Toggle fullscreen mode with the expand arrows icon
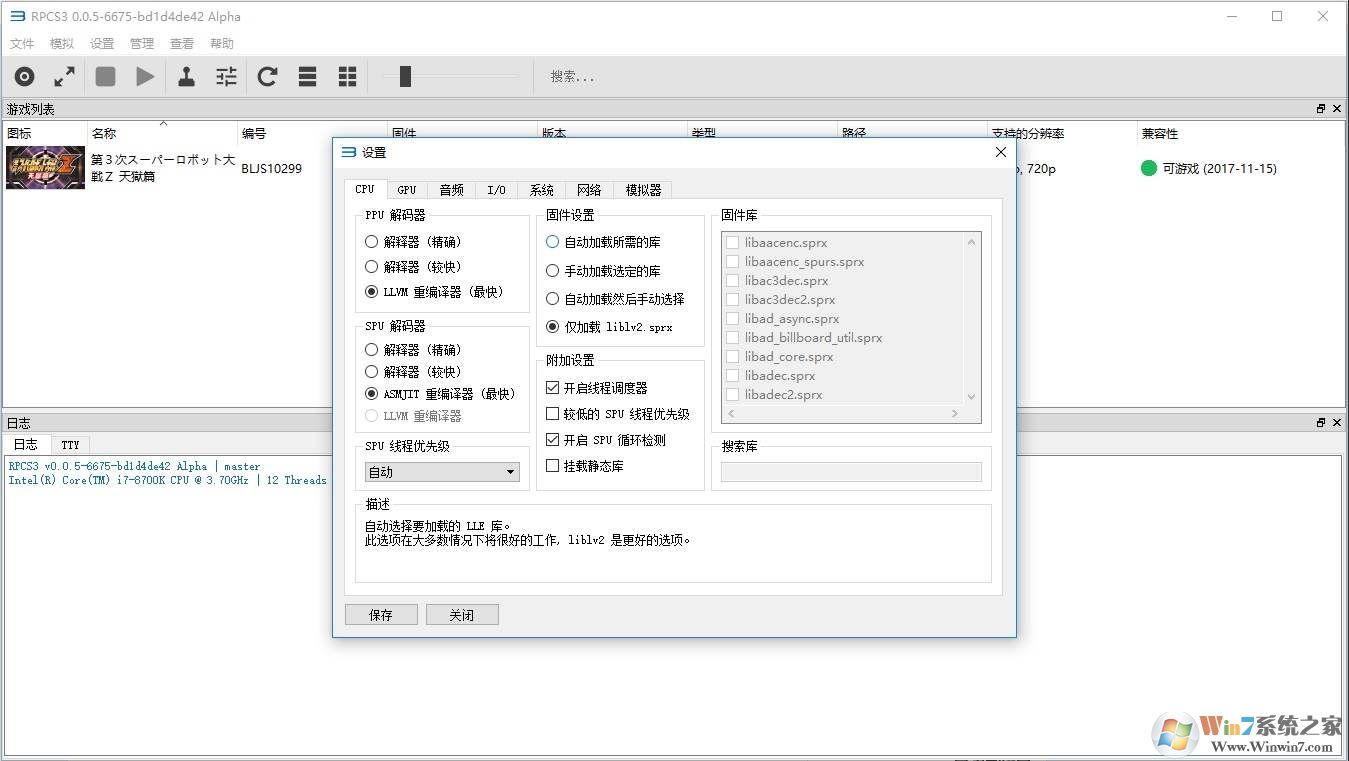 [64, 76]
